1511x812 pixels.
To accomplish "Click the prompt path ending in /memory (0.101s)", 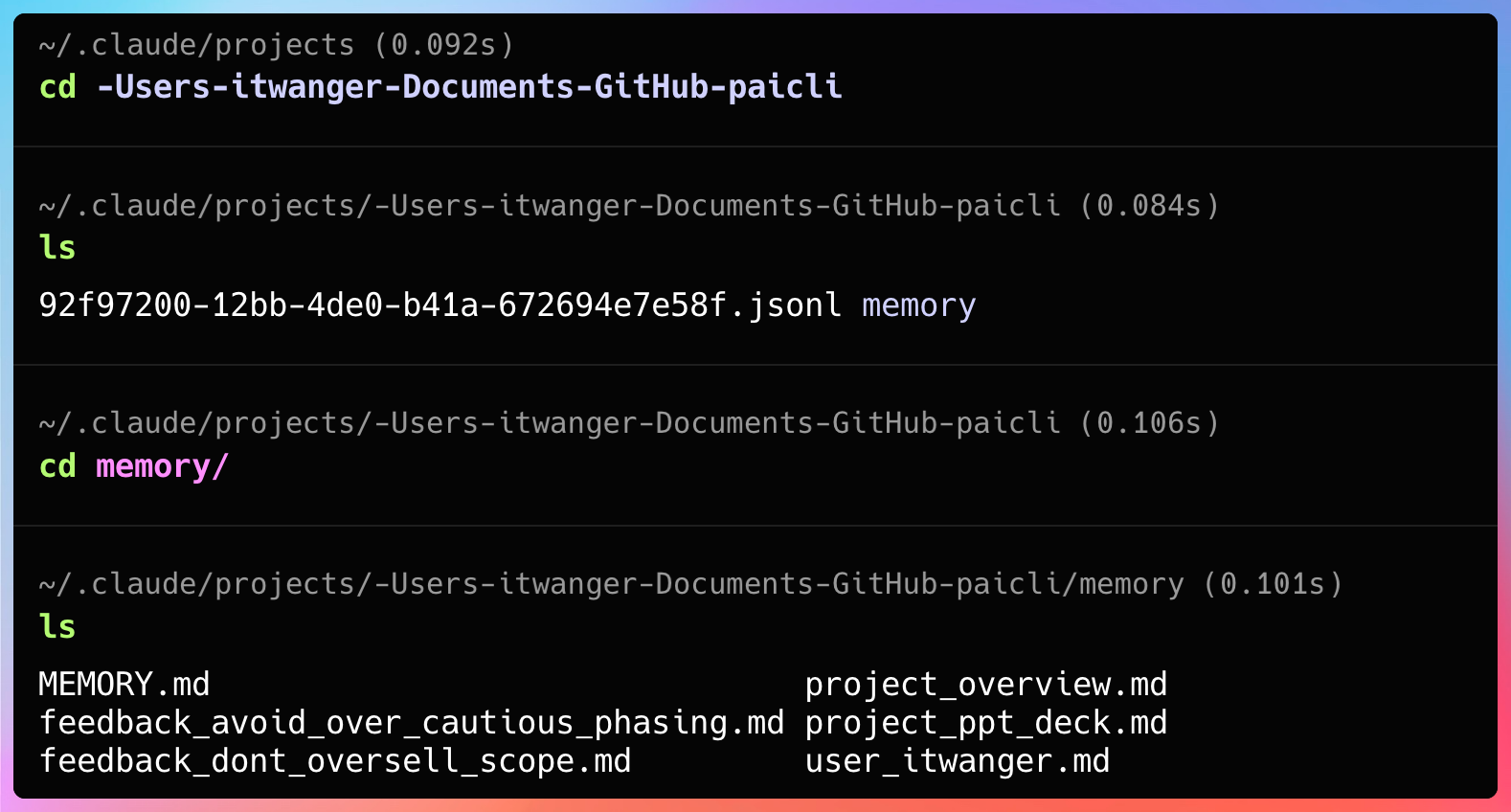I will point(691,584).
